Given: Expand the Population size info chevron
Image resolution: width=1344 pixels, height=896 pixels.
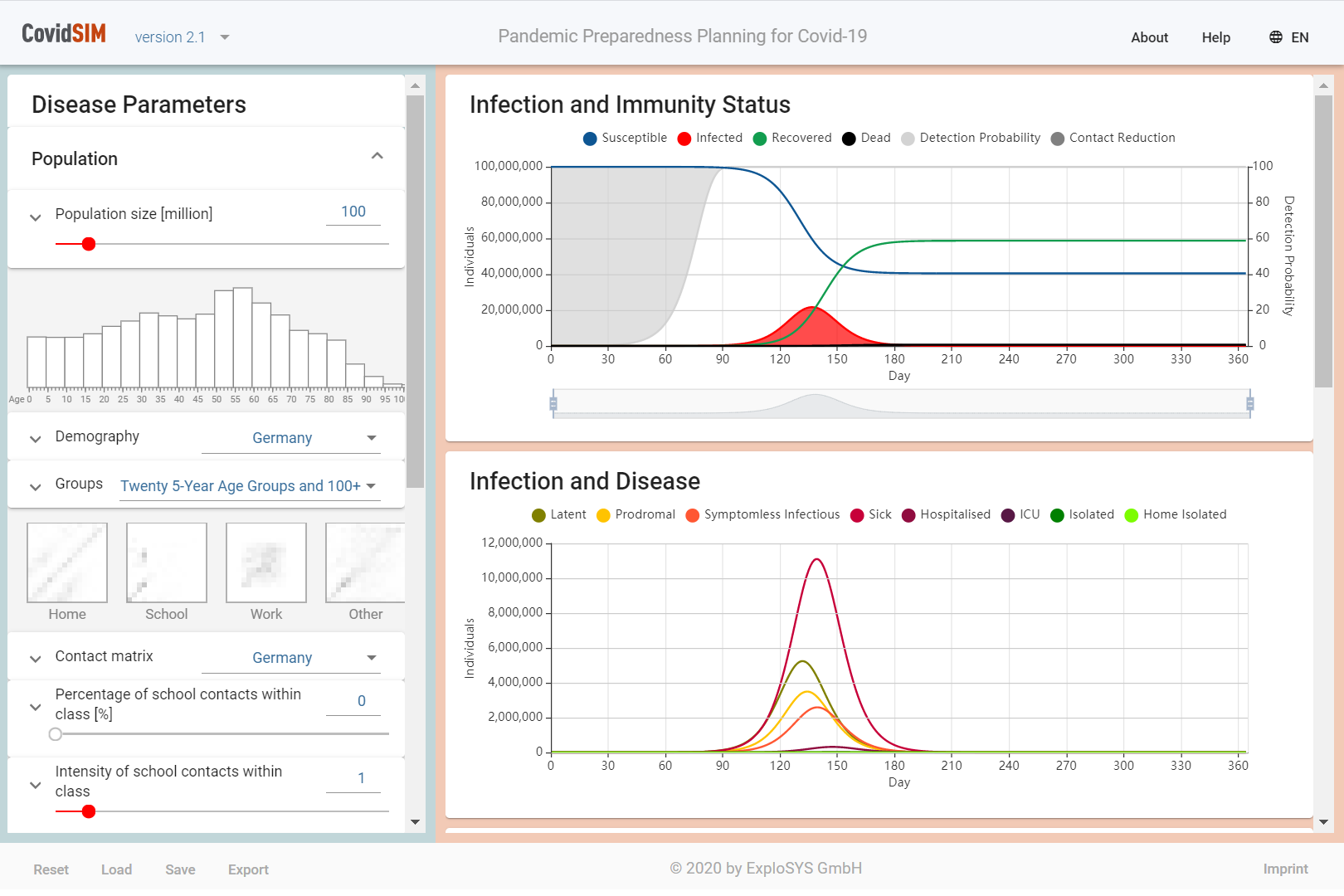Looking at the screenshot, I should (36, 217).
